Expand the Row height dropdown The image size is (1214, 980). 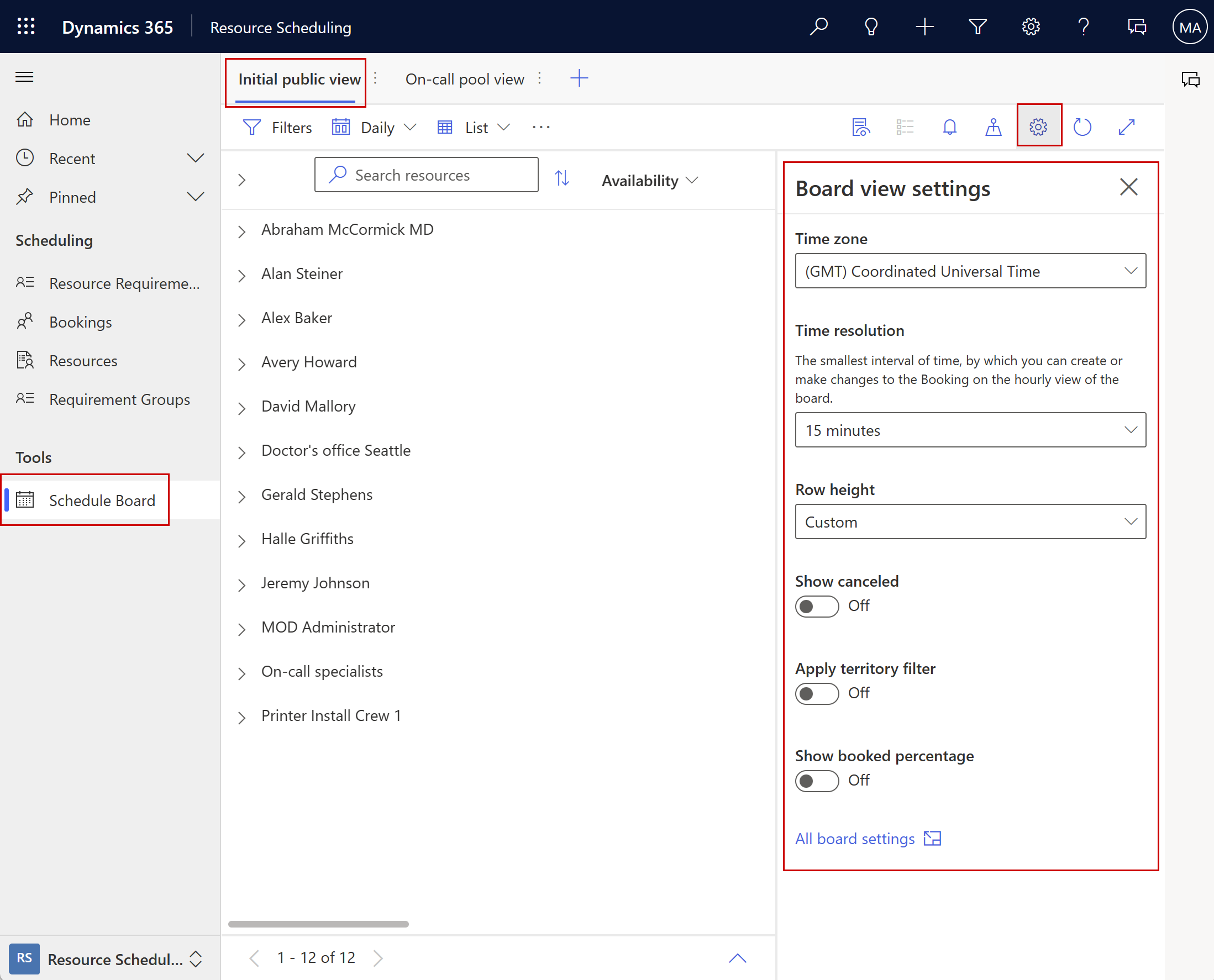click(x=1129, y=521)
